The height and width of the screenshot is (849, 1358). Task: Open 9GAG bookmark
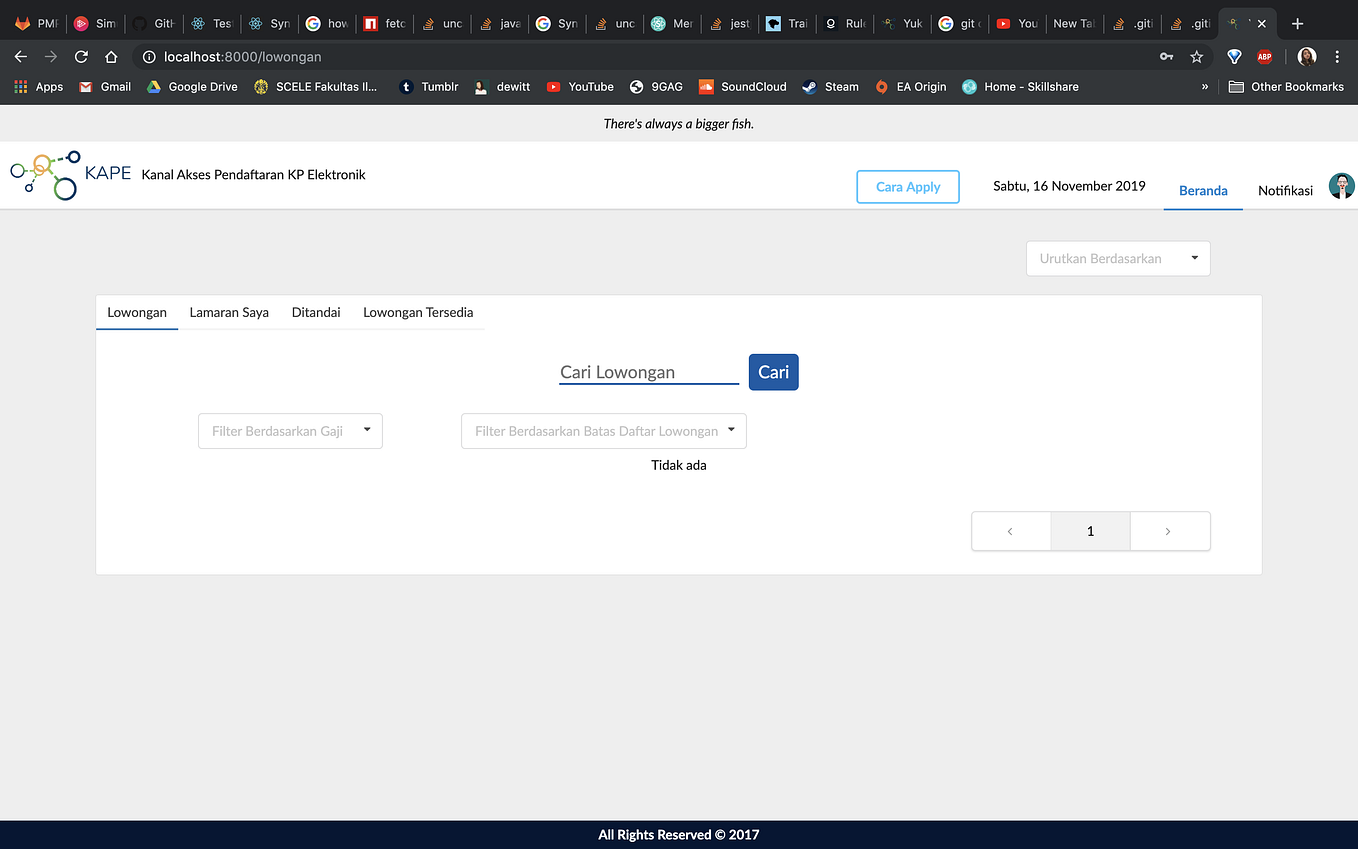point(655,87)
